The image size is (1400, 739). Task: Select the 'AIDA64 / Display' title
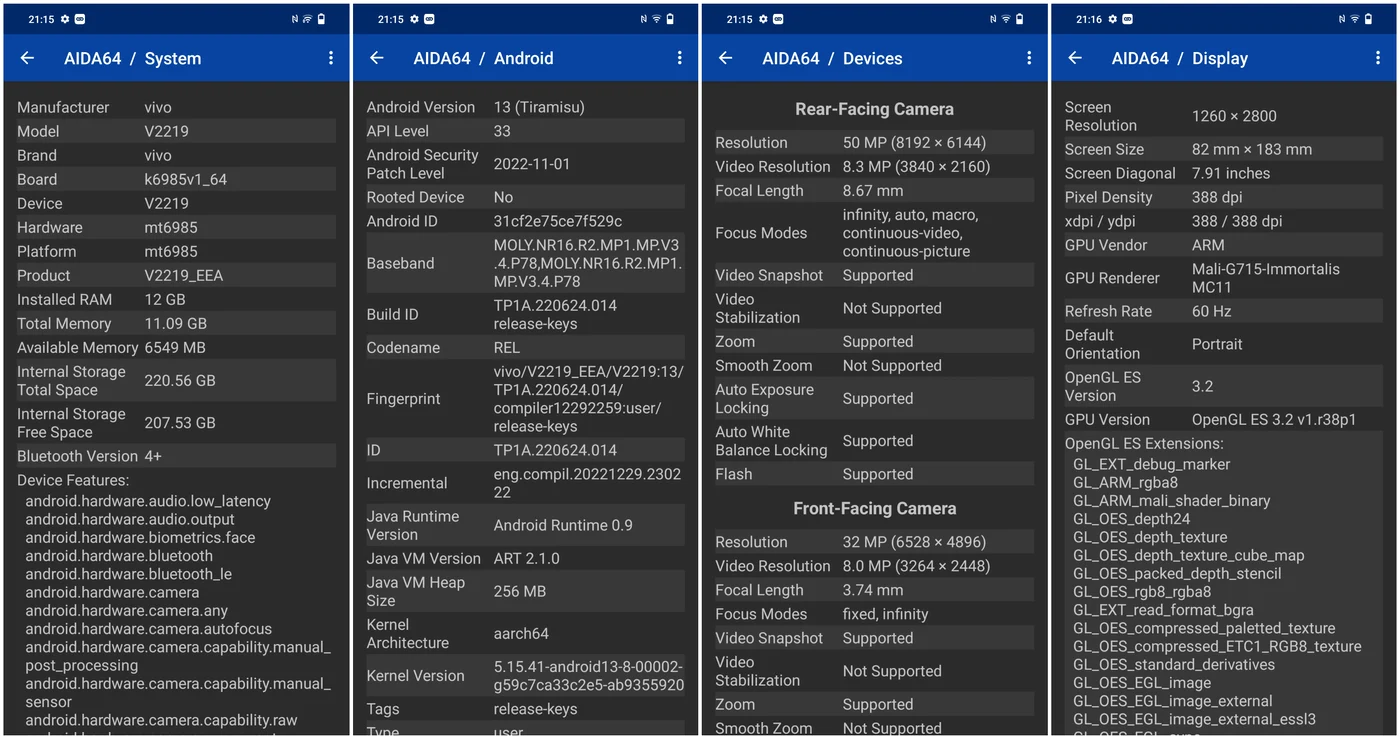1180,58
